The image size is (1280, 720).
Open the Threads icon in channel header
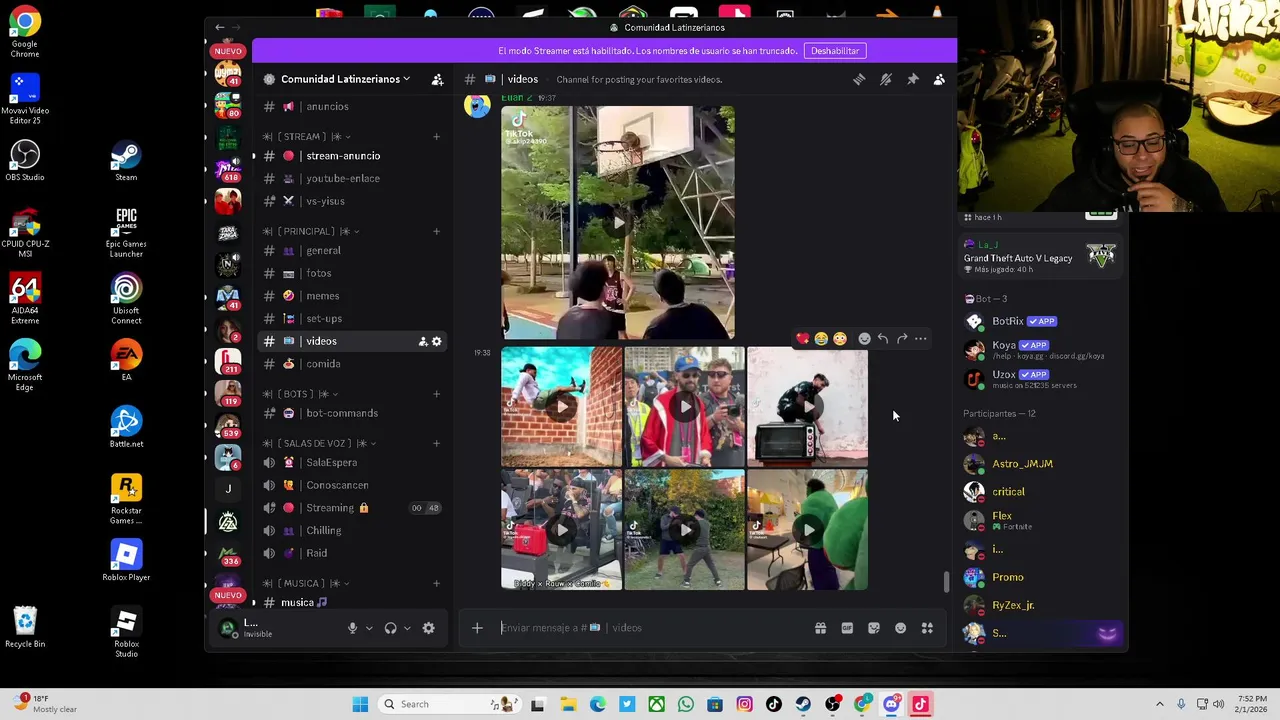click(x=859, y=79)
